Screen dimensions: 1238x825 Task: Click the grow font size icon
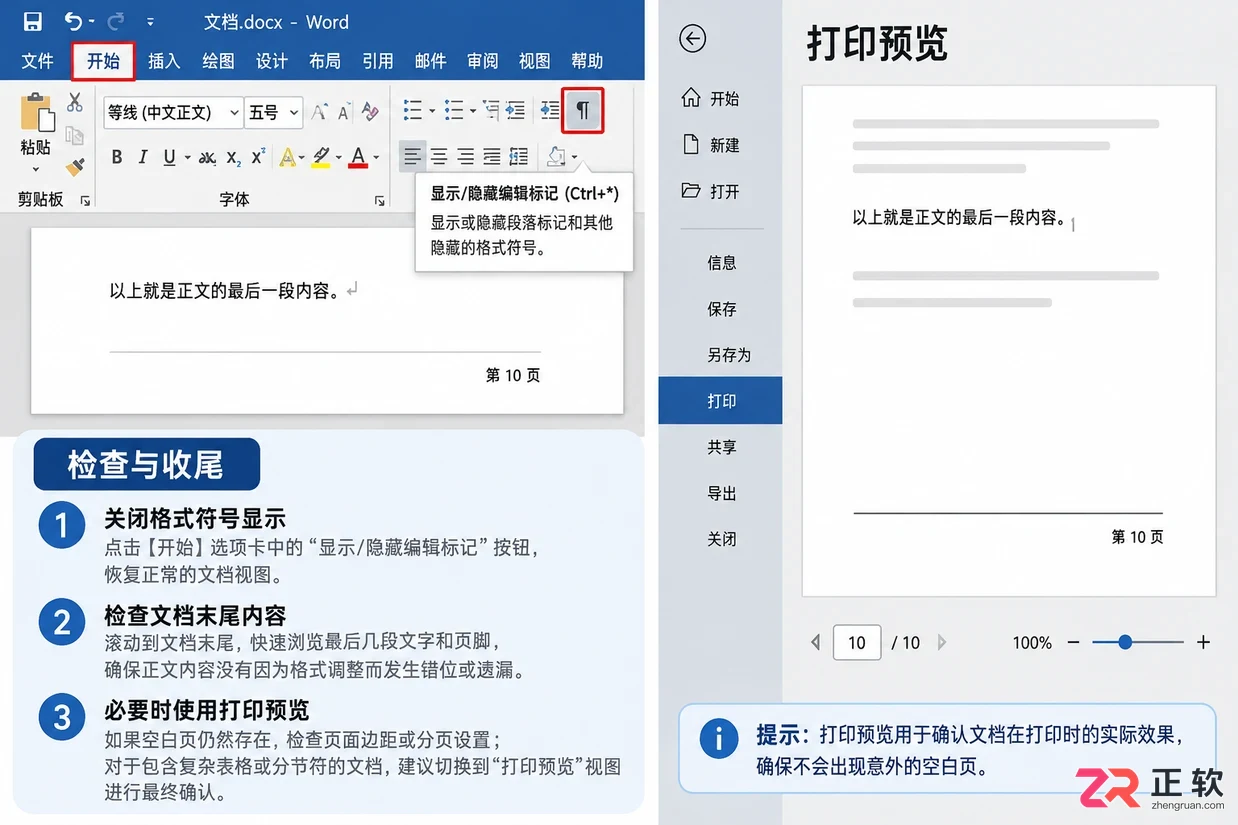click(319, 112)
